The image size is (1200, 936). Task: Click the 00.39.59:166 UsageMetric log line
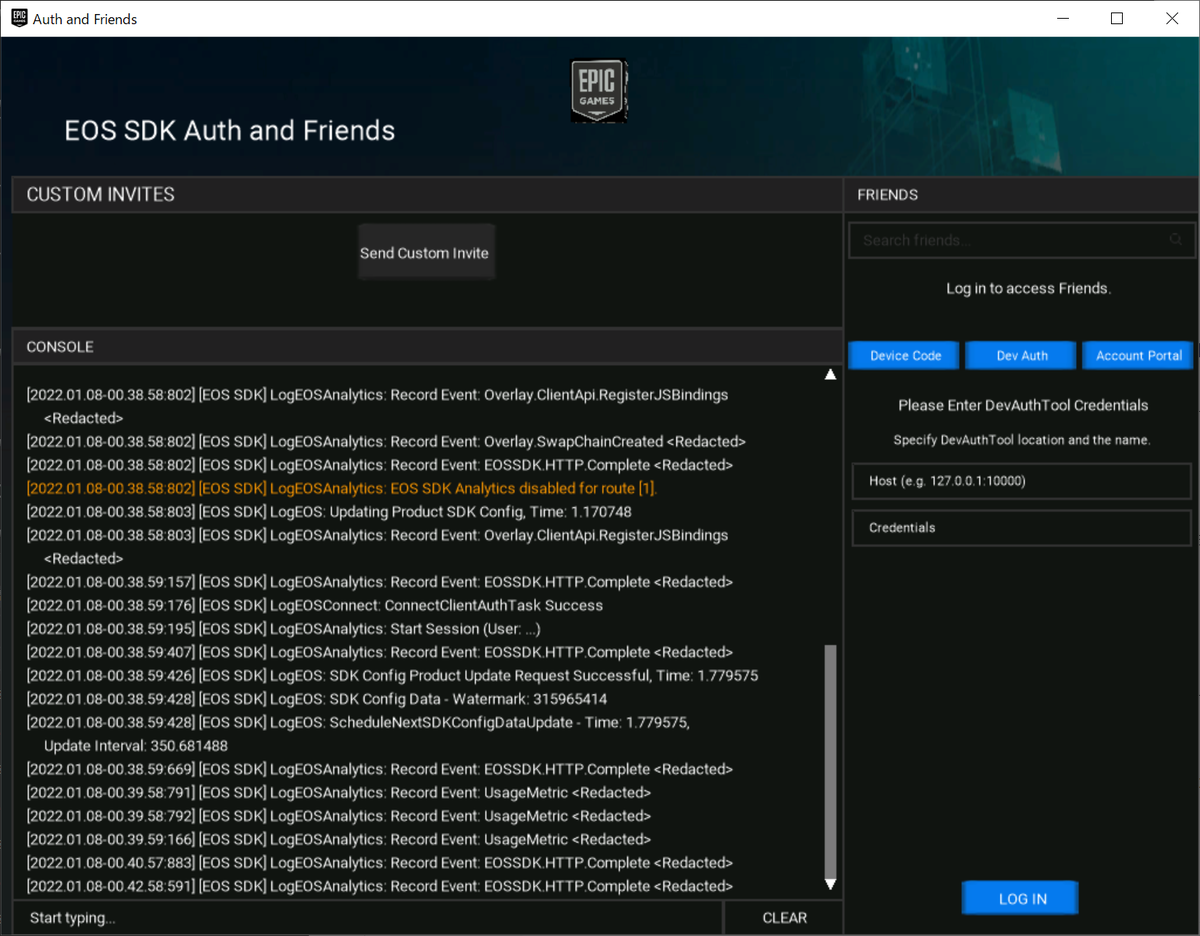click(339, 840)
